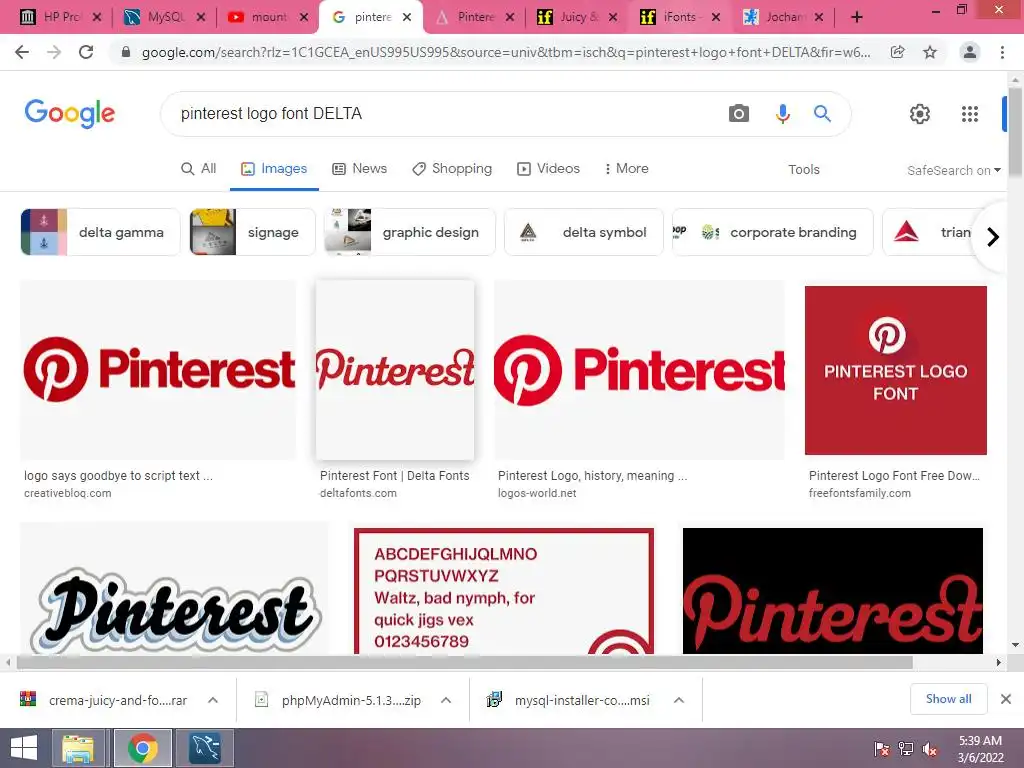
Task: Open the black-background Pinterest script thumbnail
Action: (833, 591)
